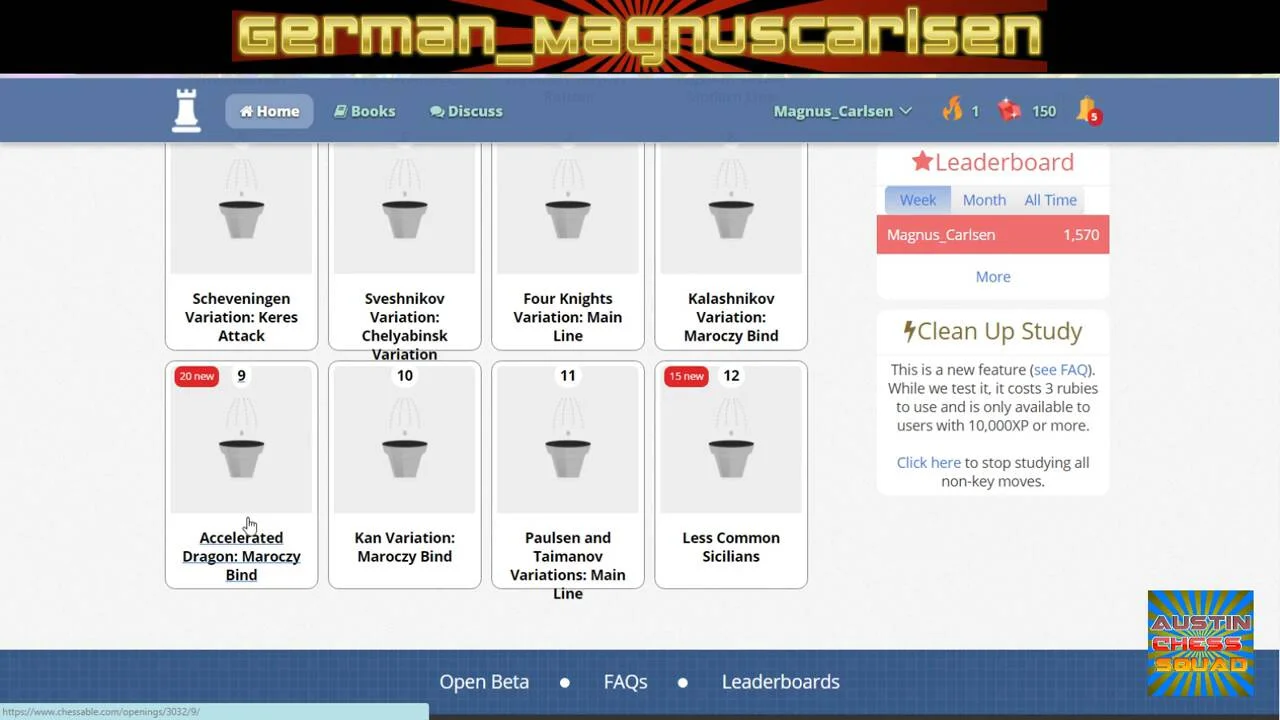Click the Paulsen and Taimanov pot thumbnail
Screen dimensions: 1280x720
click(x=568, y=440)
